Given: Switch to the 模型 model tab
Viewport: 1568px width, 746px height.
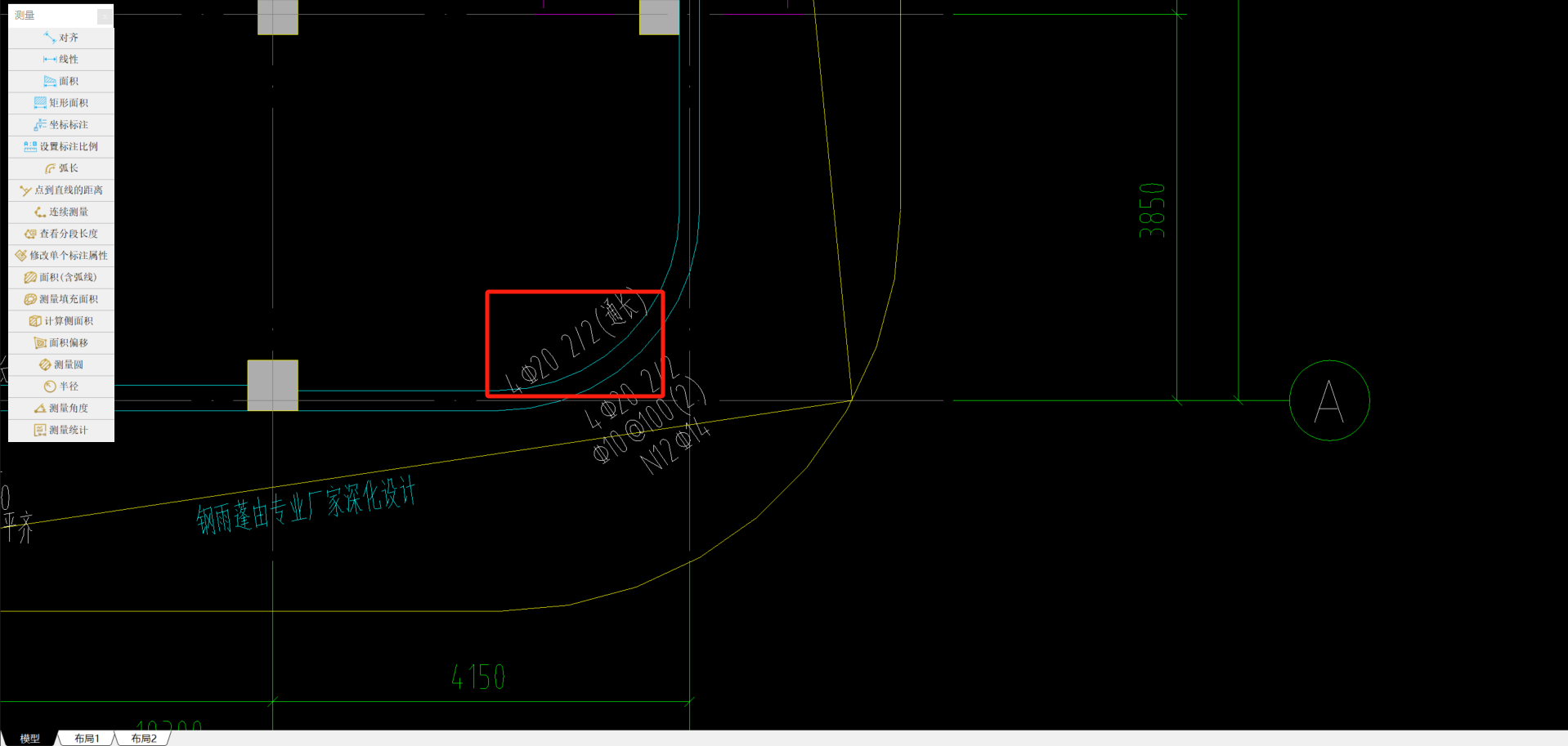Looking at the screenshot, I should click(29, 738).
